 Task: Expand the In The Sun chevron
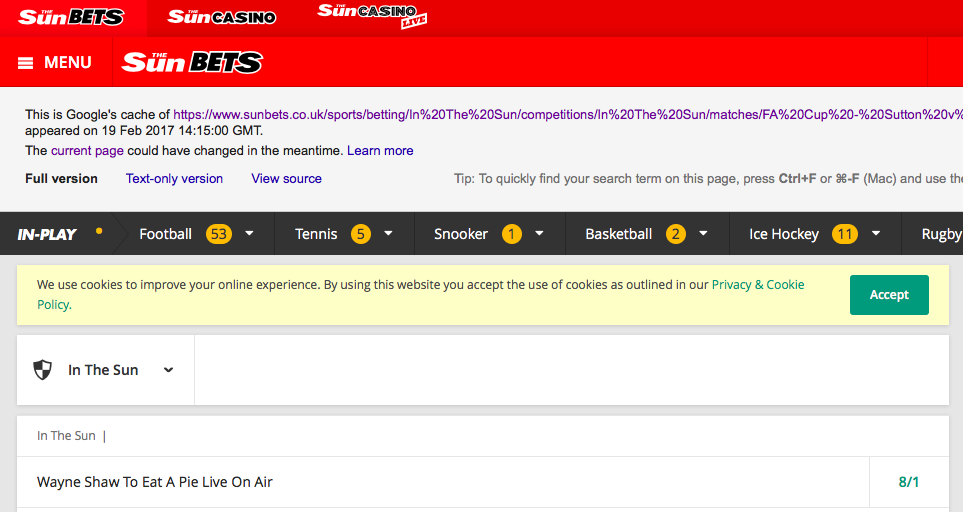[168, 370]
